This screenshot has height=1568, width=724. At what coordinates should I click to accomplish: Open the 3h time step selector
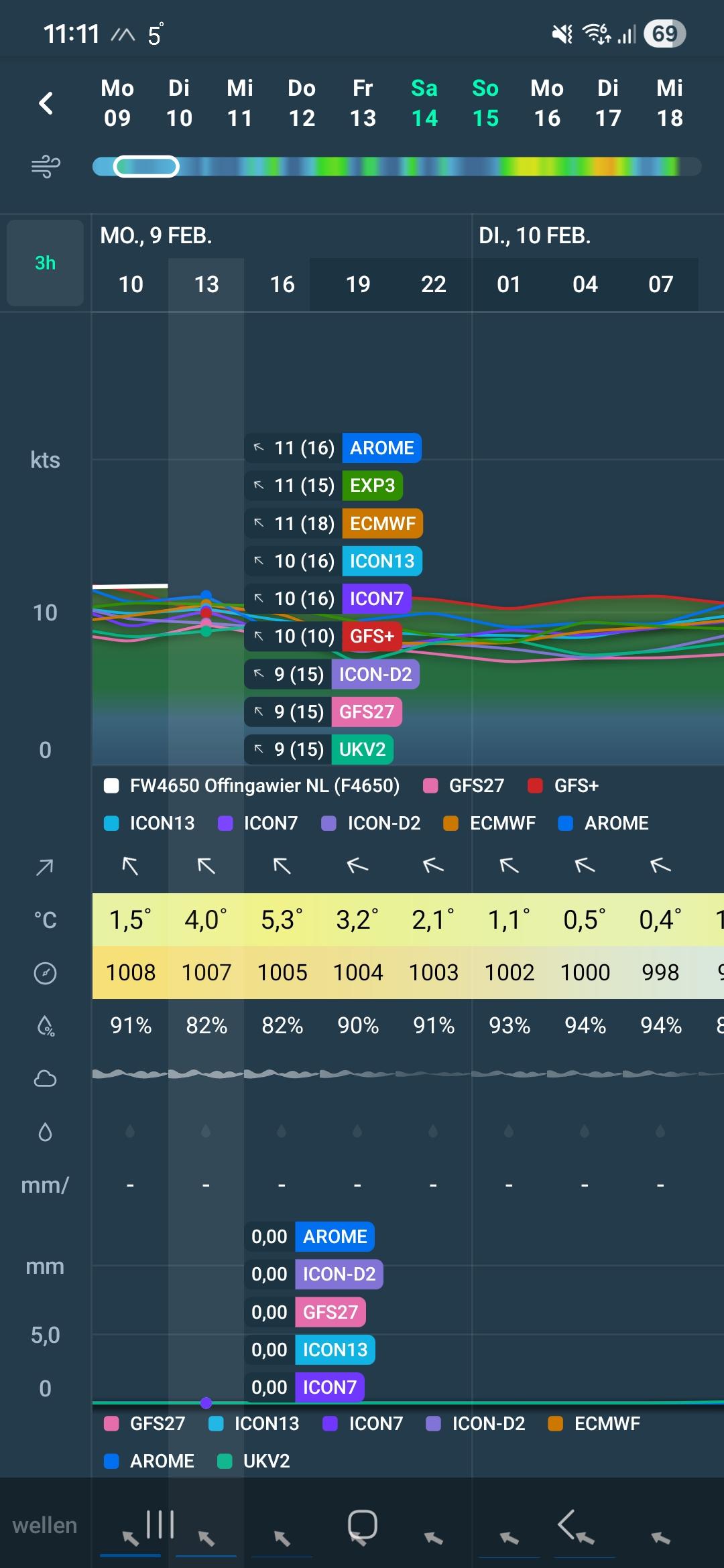(45, 263)
